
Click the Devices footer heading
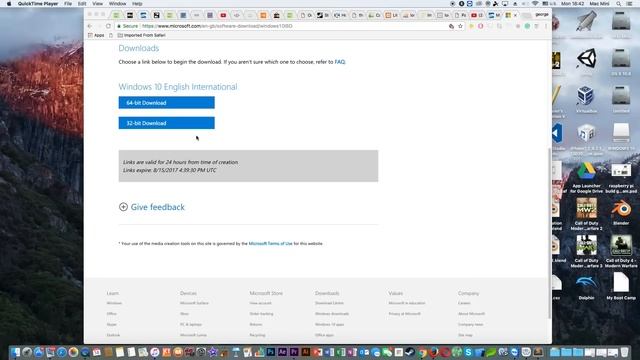point(188,293)
